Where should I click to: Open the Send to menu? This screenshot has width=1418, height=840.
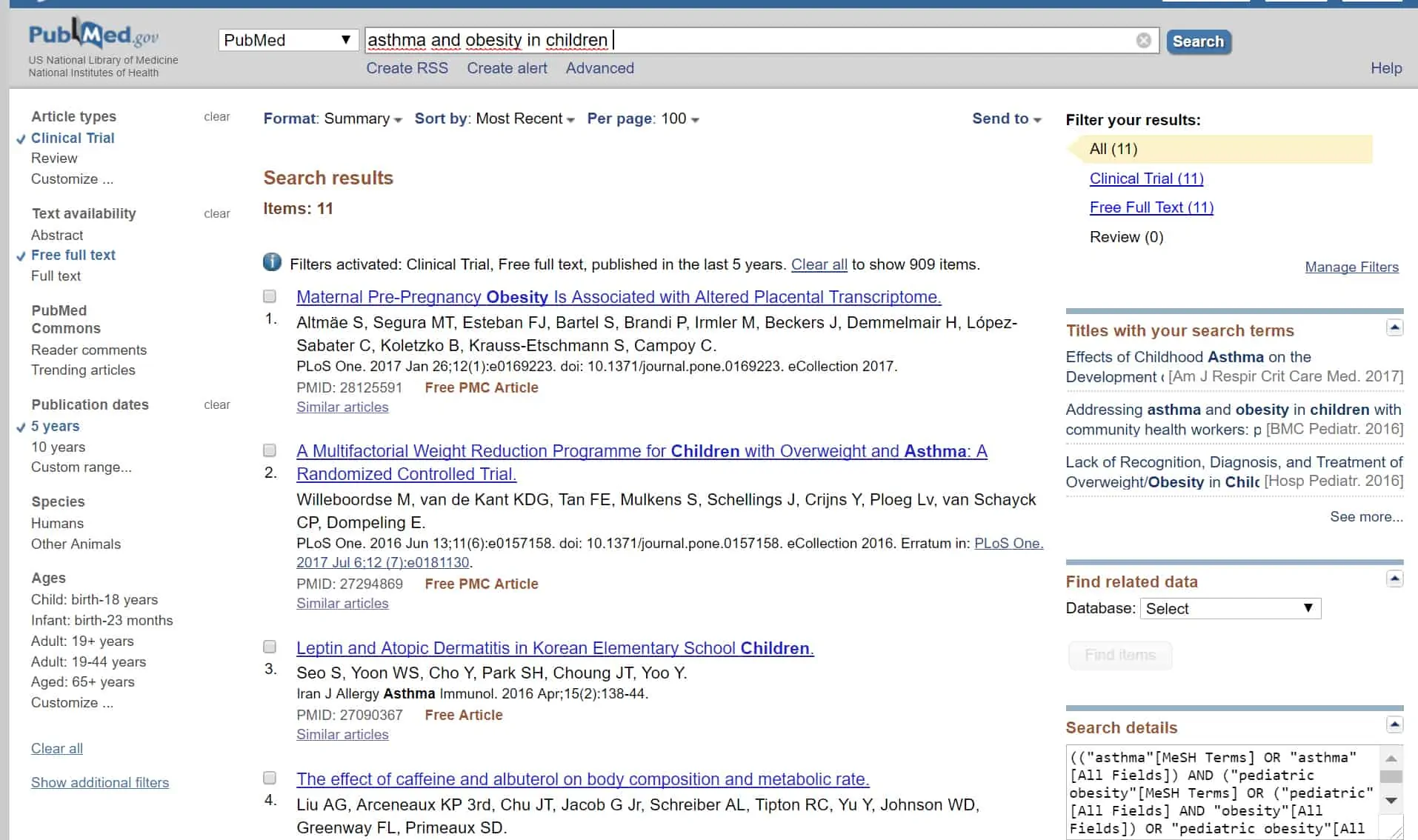coord(1006,119)
